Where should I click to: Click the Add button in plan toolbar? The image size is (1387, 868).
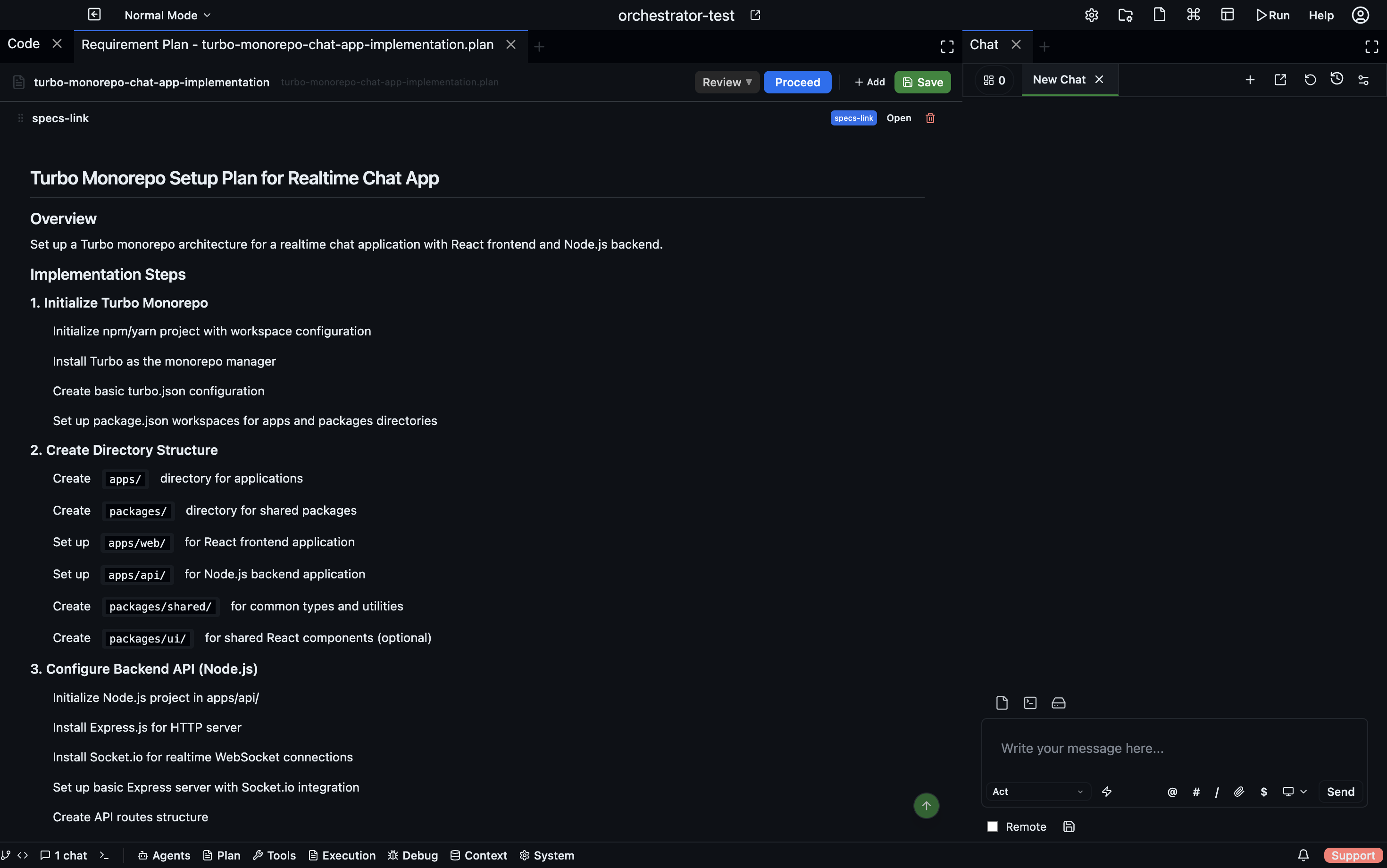click(869, 82)
